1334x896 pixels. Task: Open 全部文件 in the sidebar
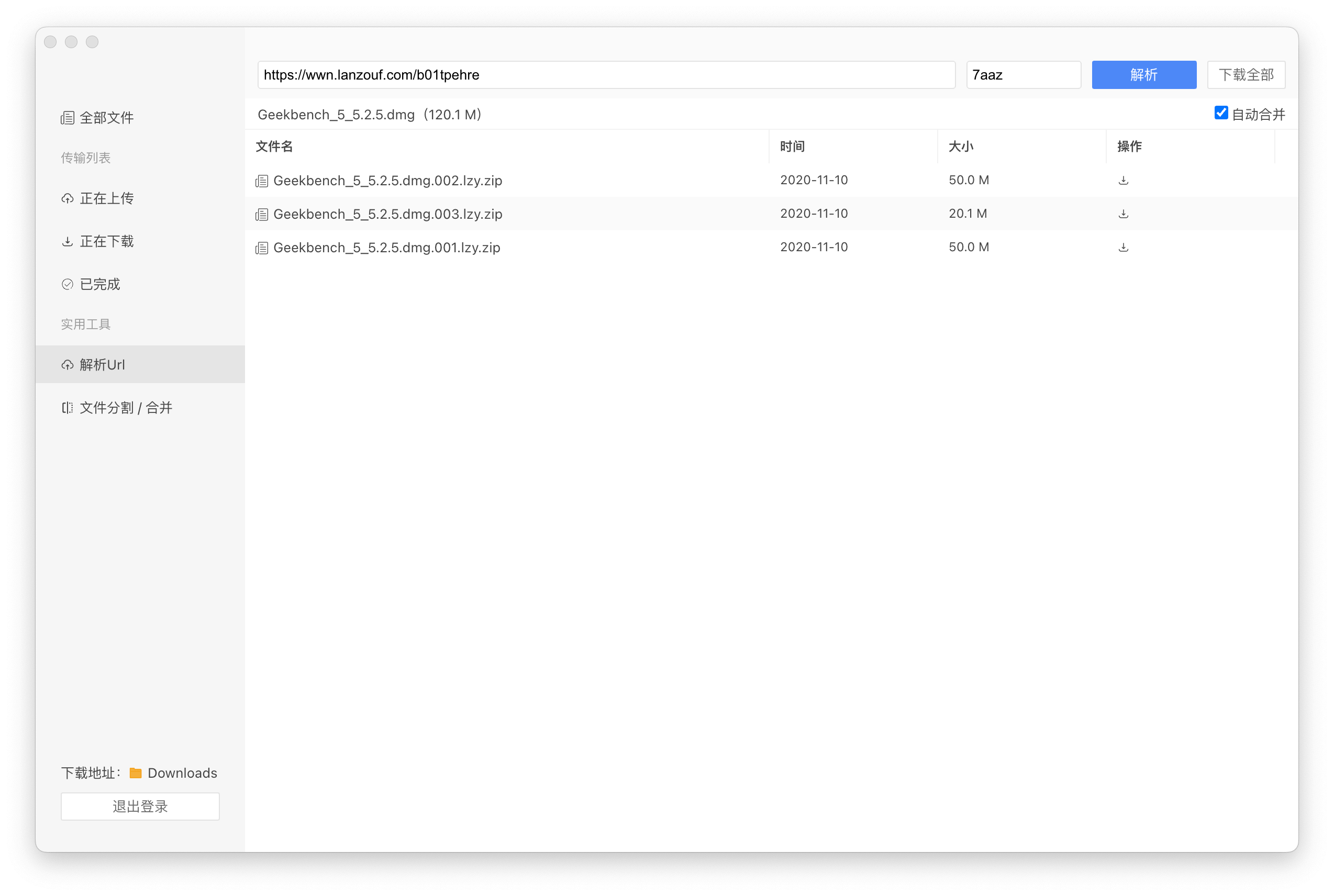point(106,118)
